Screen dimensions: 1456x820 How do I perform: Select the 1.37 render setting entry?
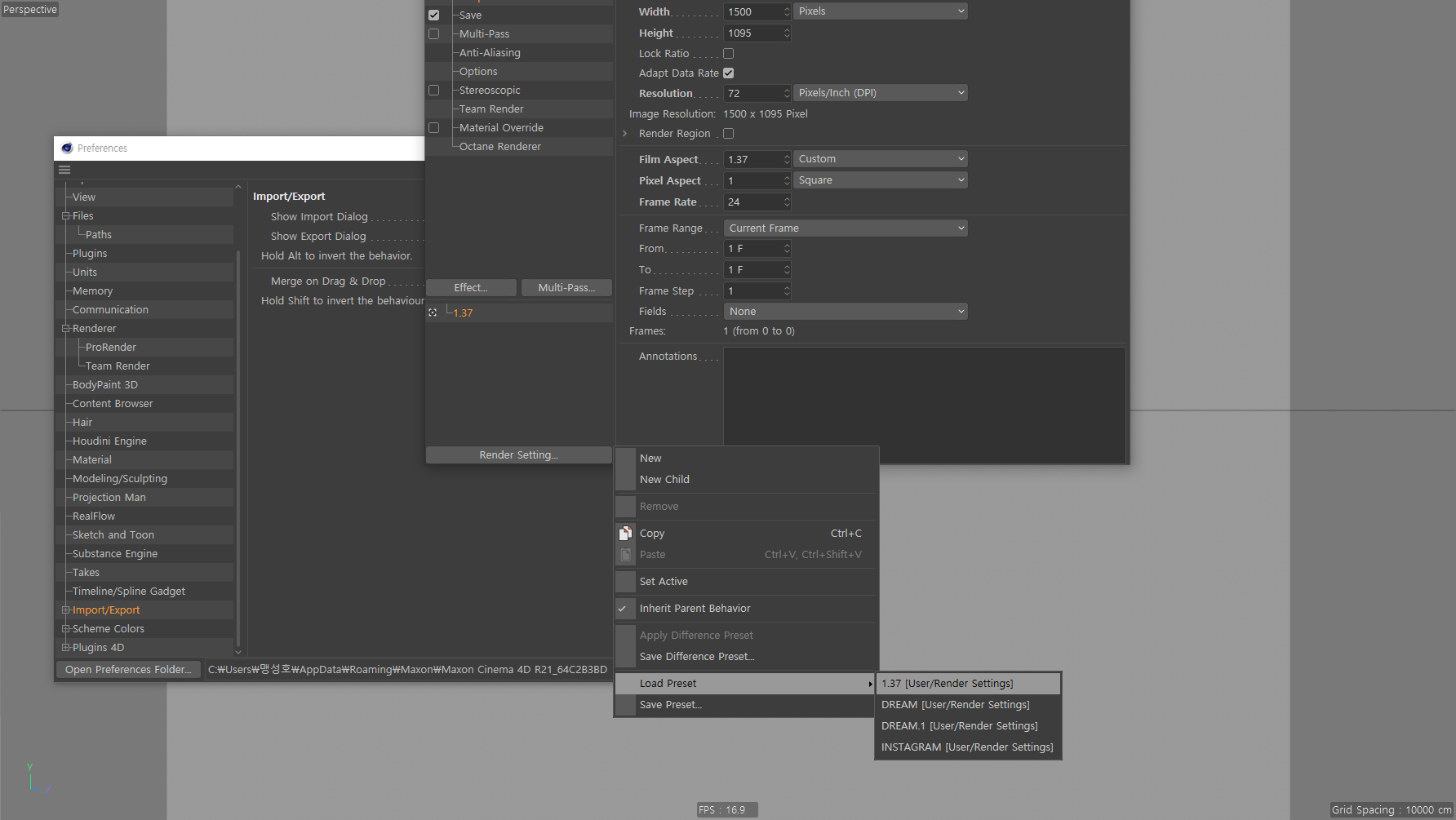pos(463,312)
